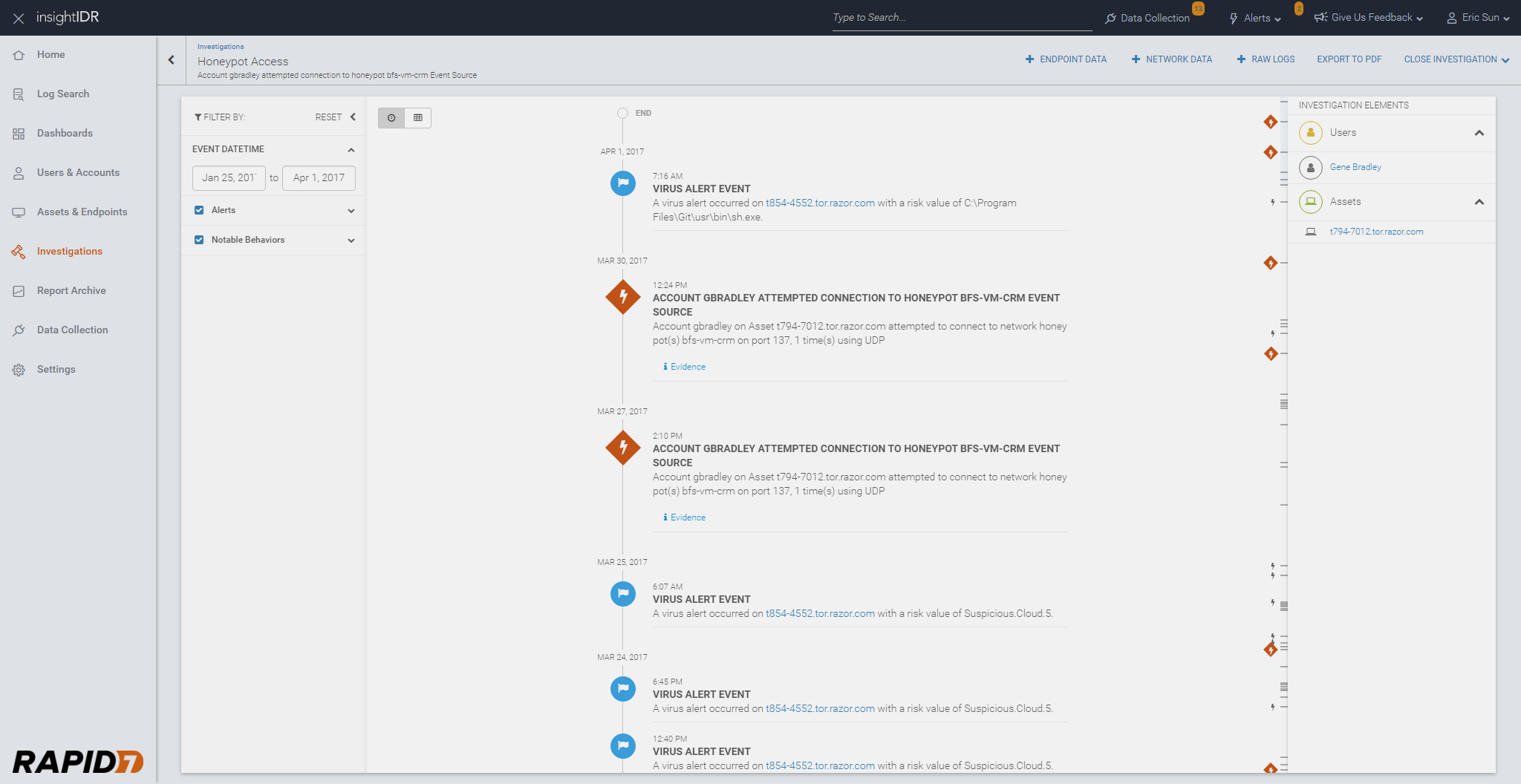Image resolution: width=1521 pixels, height=784 pixels.
Task: Open Evidence for the Mar 30 honeypot alert
Action: 684,367
